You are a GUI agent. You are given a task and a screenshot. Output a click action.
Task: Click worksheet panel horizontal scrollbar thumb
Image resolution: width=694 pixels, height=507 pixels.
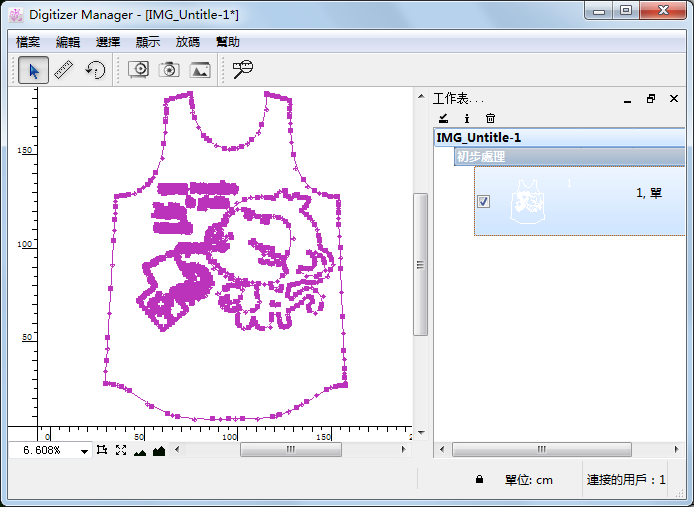(x=542, y=449)
